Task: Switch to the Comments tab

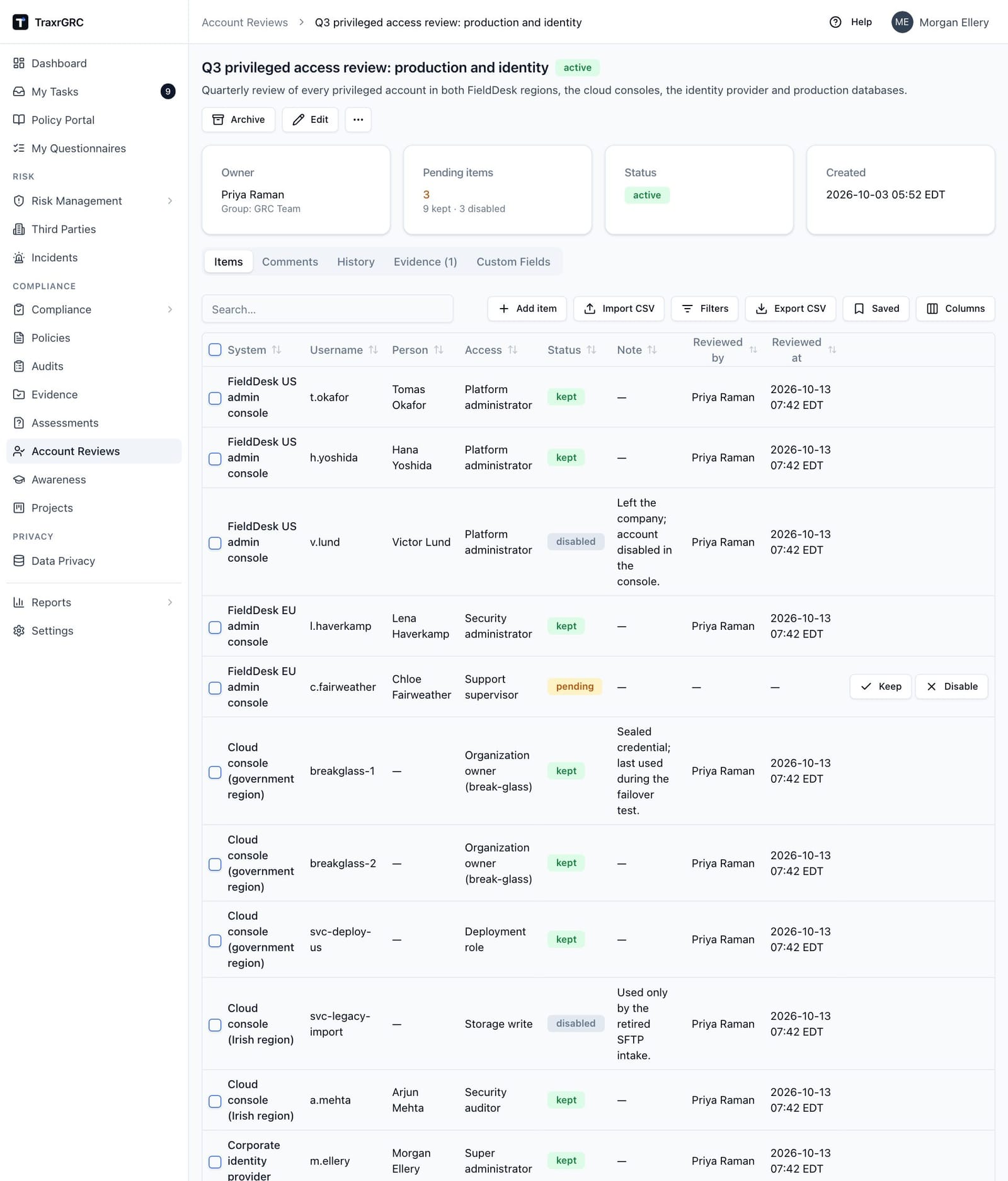Action: tap(290, 261)
